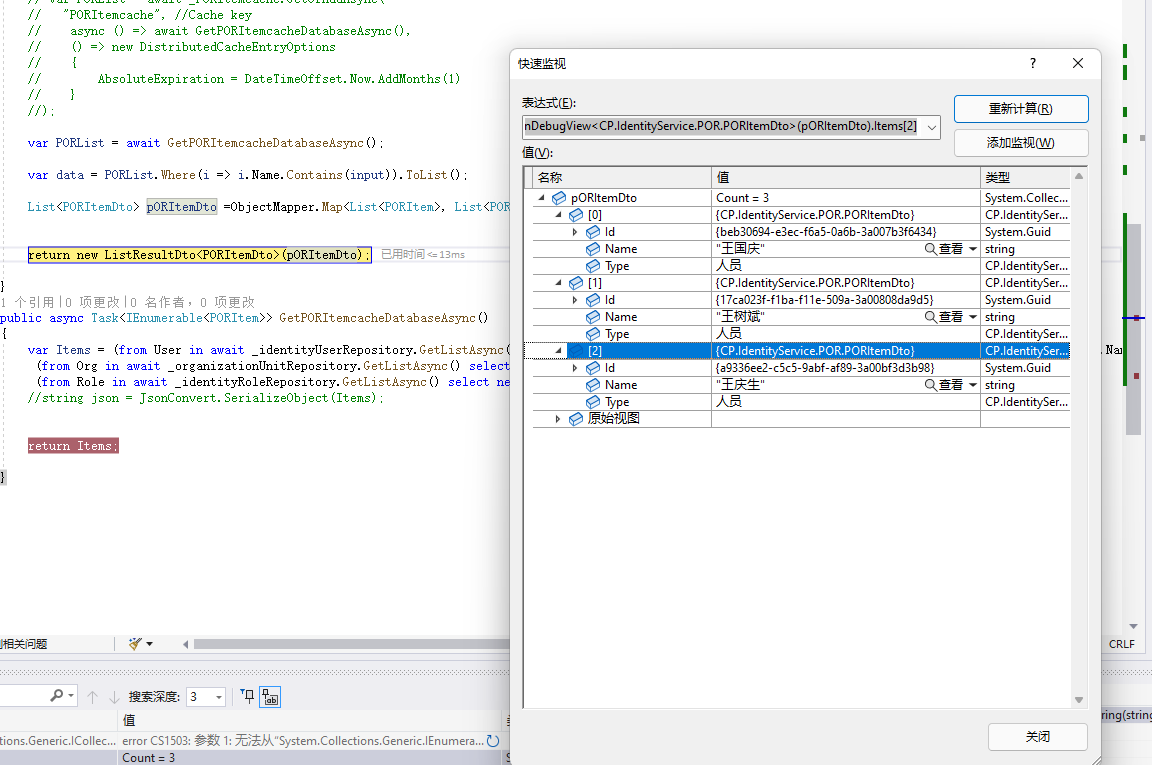Click the search magnifier icon in watch window
This screenshot has height=765, width=1152.
57,696
